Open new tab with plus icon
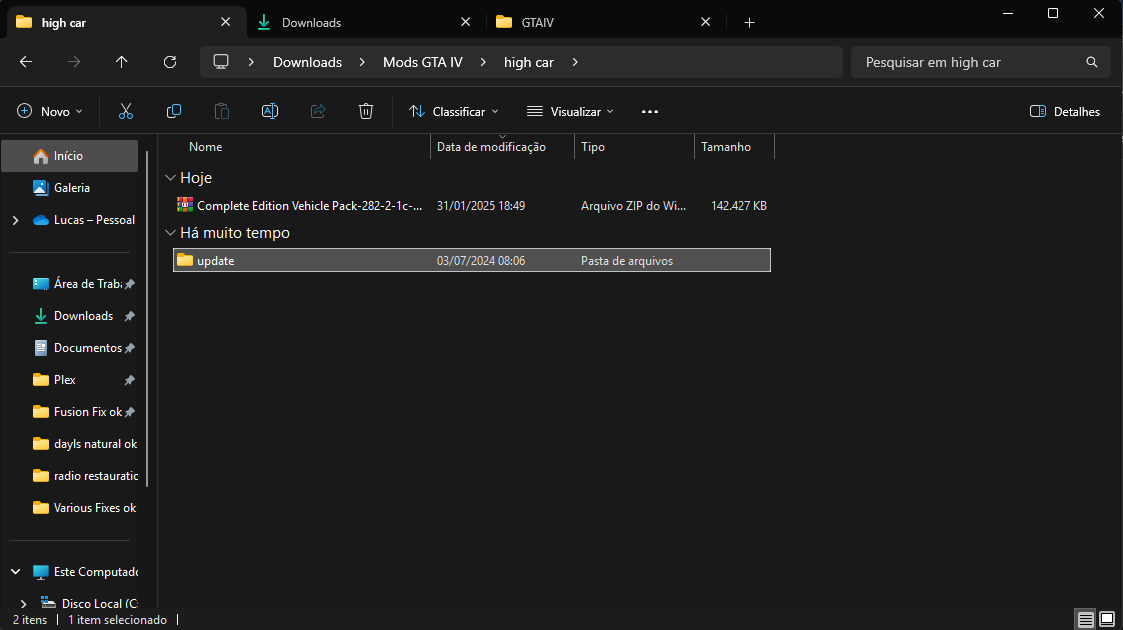Viewport: 1123px width, 630px height. 749,23
